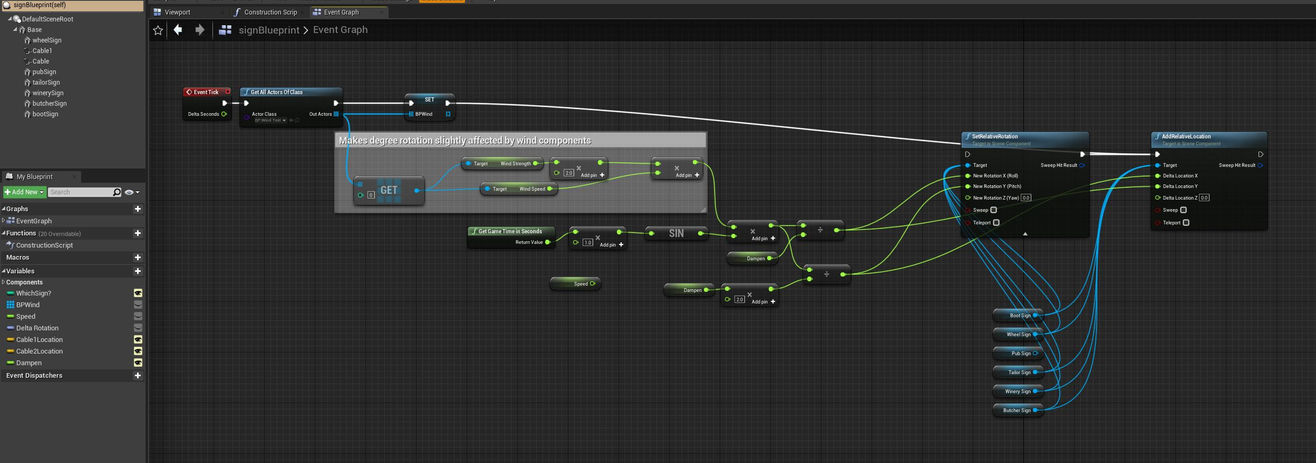
Task: Click the favorites star icon in graph toolbar
Action: [157, 30]
